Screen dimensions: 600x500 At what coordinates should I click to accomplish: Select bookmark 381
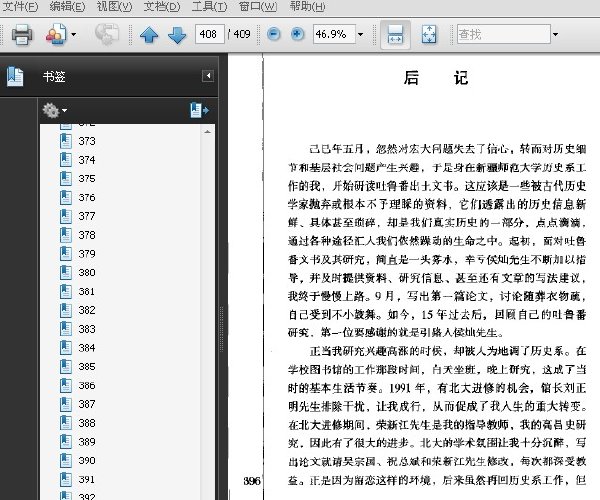tap(87, 292)
